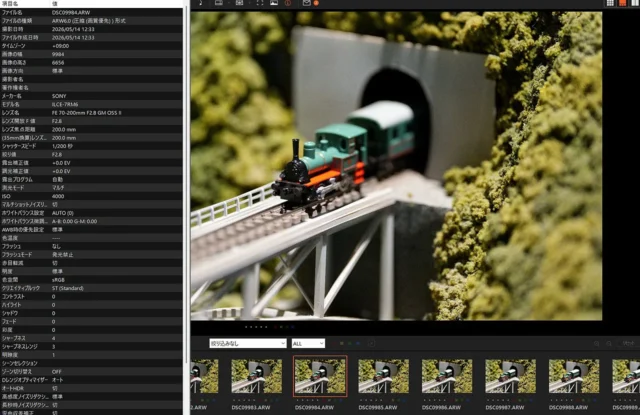Switch to grid thumbnail view icon
This screenshot has width=640, height=415.
pos(610,3)
